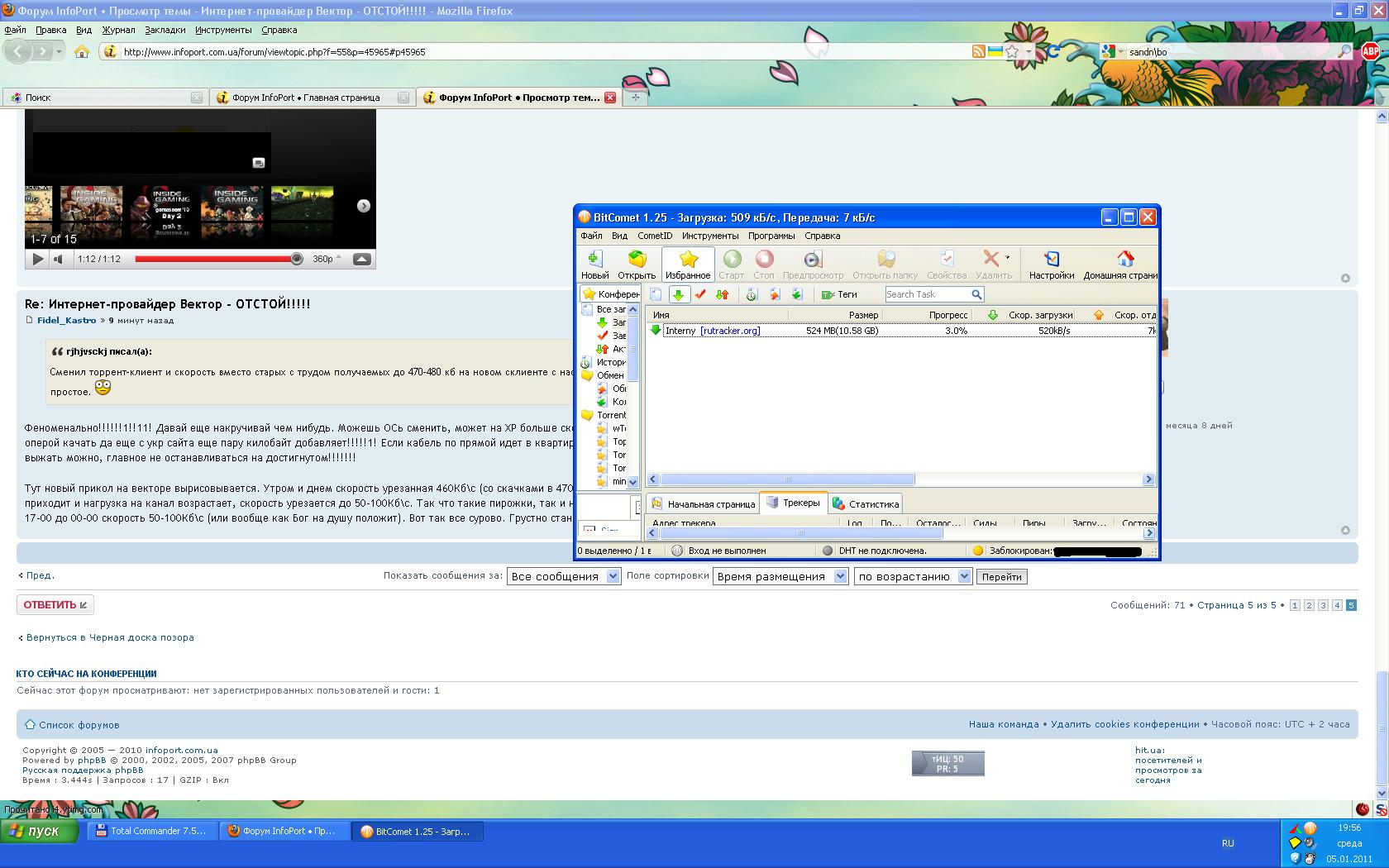Click the Adblock Plus ABP icon
Screen dimensions: 1389x868
point(1370,51)
